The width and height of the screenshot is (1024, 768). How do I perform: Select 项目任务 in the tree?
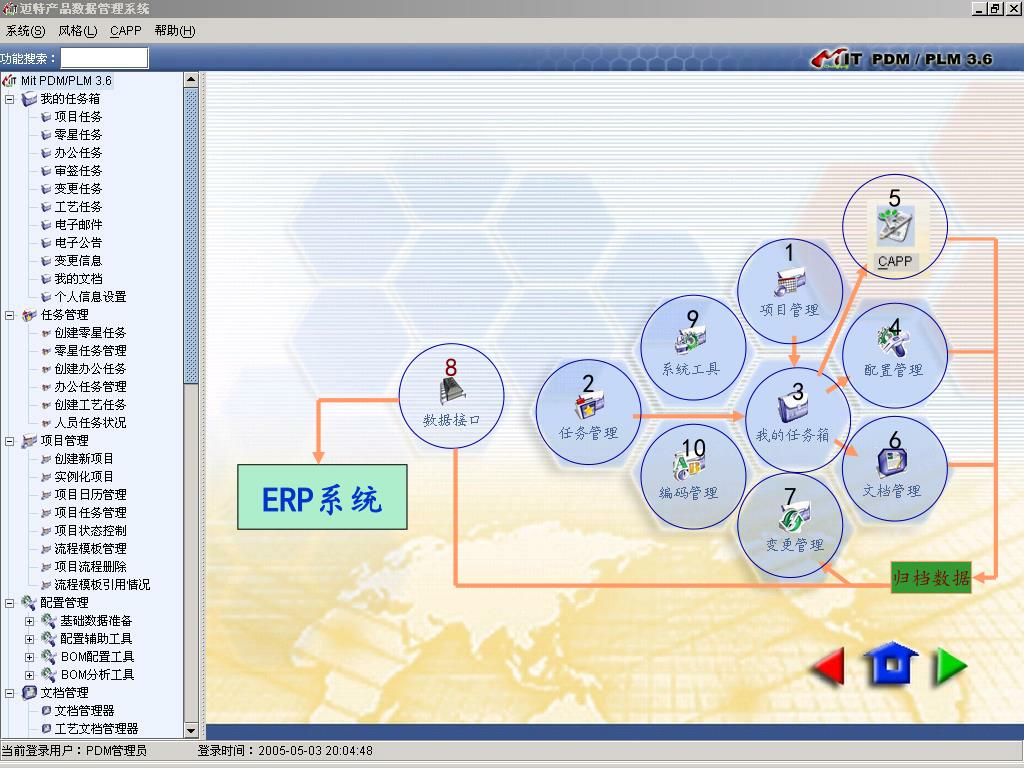[x=78, y=117]
